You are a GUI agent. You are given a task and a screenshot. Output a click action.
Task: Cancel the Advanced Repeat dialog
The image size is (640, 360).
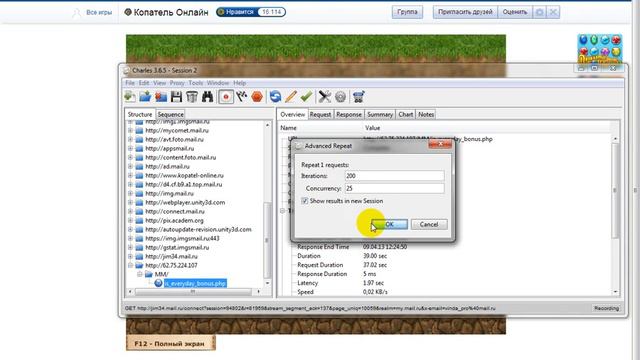[x=429, y=224]
